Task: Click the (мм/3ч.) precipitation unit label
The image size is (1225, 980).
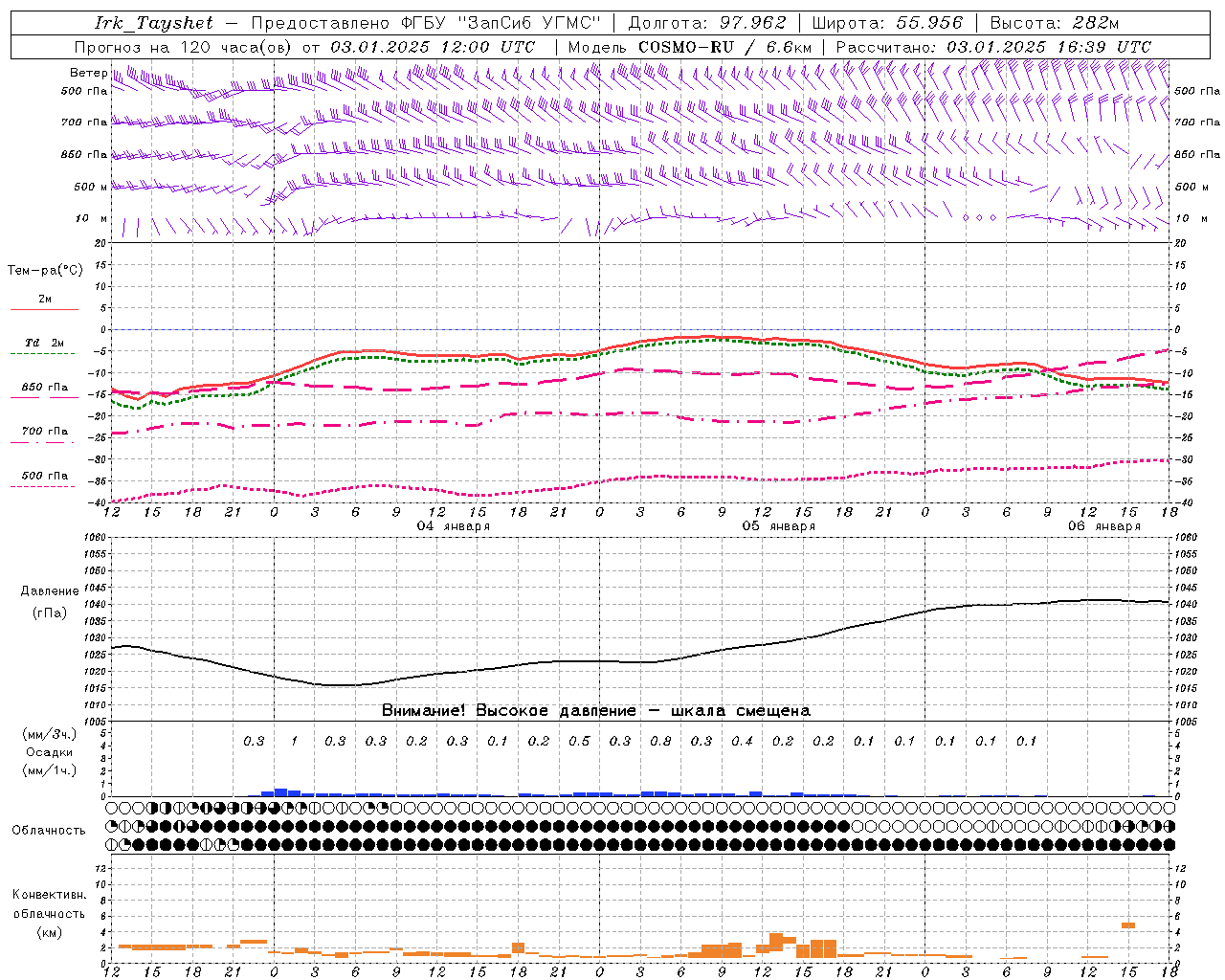Action: click(x=50, y=734)
